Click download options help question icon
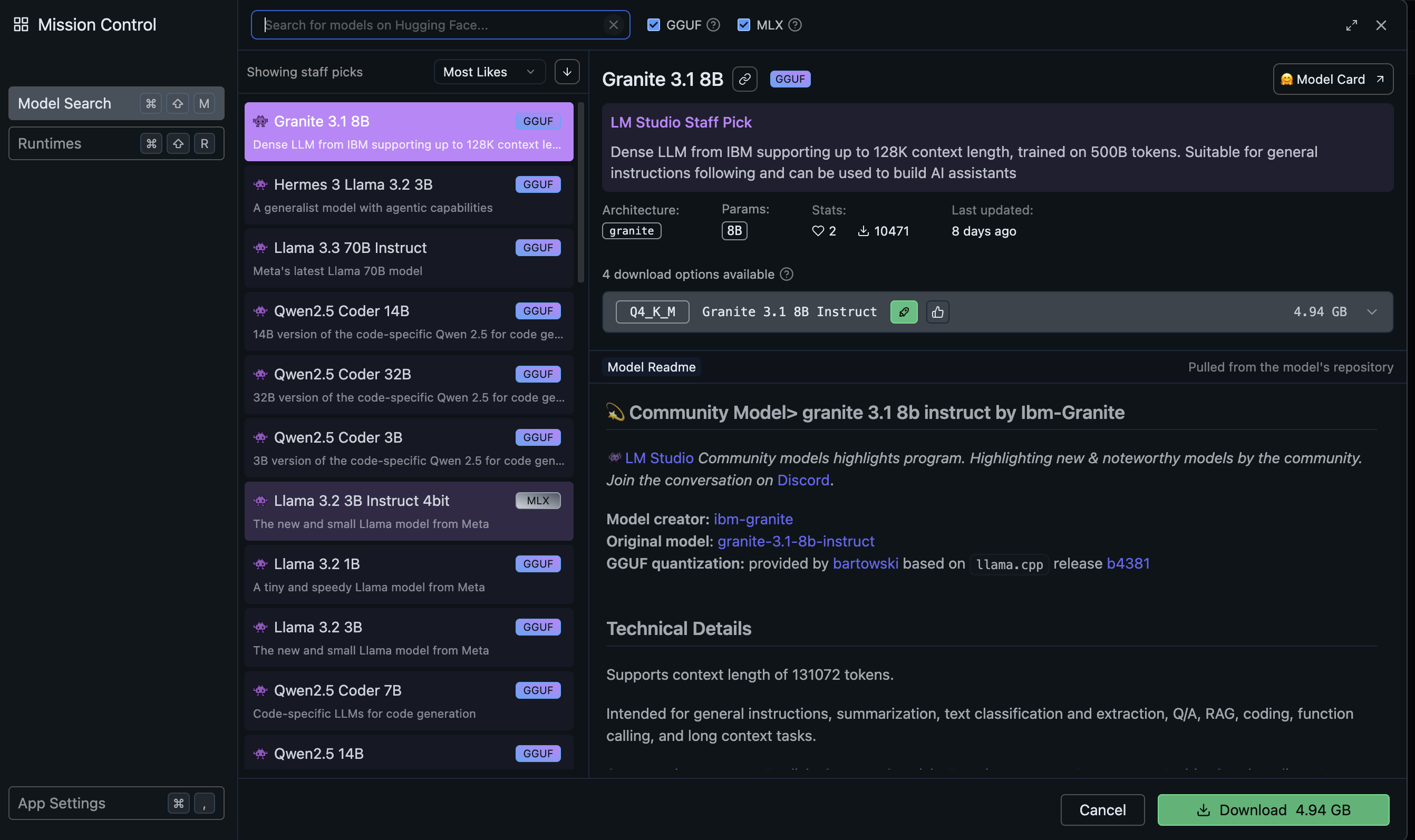 [787, 275]
